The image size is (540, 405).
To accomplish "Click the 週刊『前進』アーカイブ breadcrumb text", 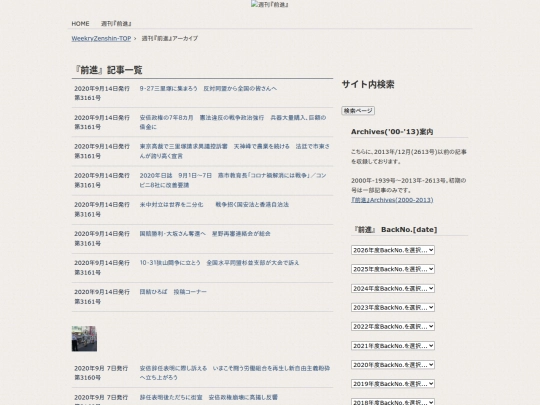I will coord(170,39).
